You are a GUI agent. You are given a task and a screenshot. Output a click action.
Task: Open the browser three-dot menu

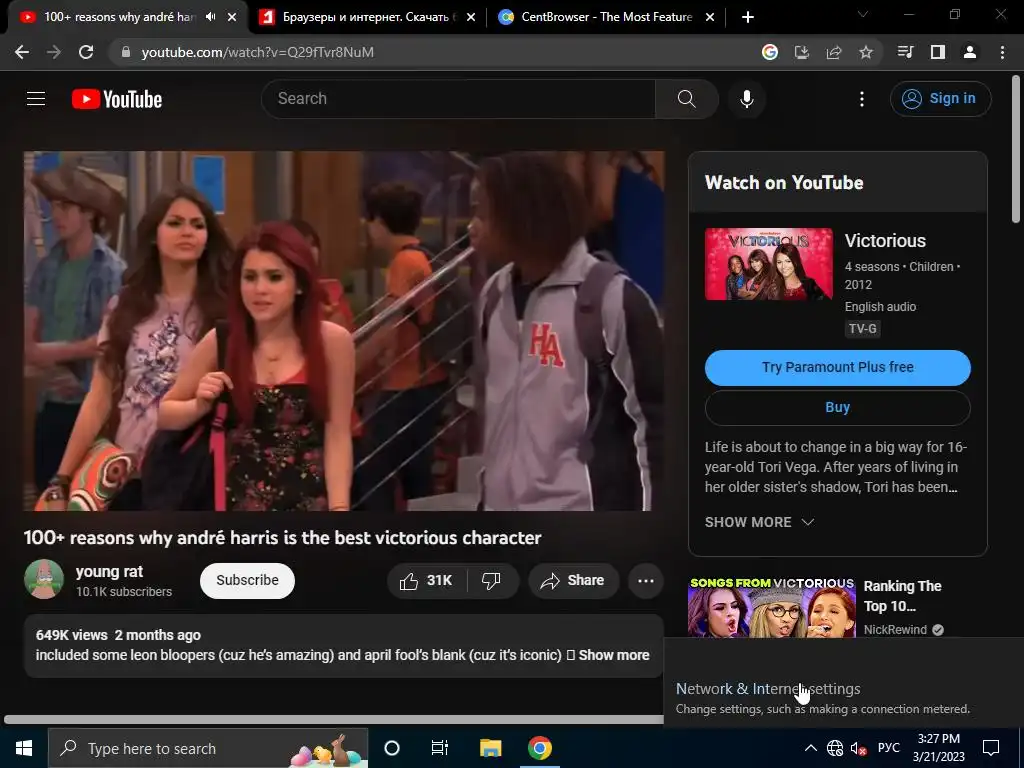pyautogui.click(x=1002, y=52)
